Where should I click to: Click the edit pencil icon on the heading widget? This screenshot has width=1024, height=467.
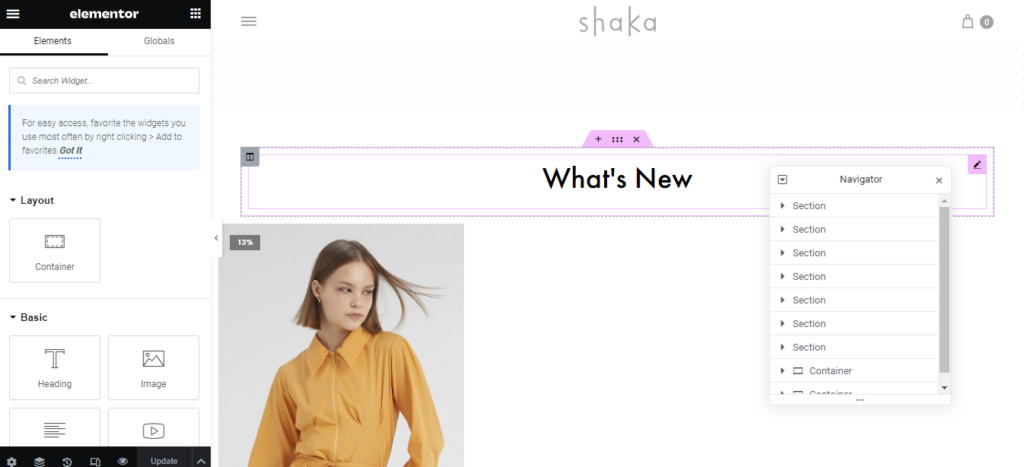[977, 165]
